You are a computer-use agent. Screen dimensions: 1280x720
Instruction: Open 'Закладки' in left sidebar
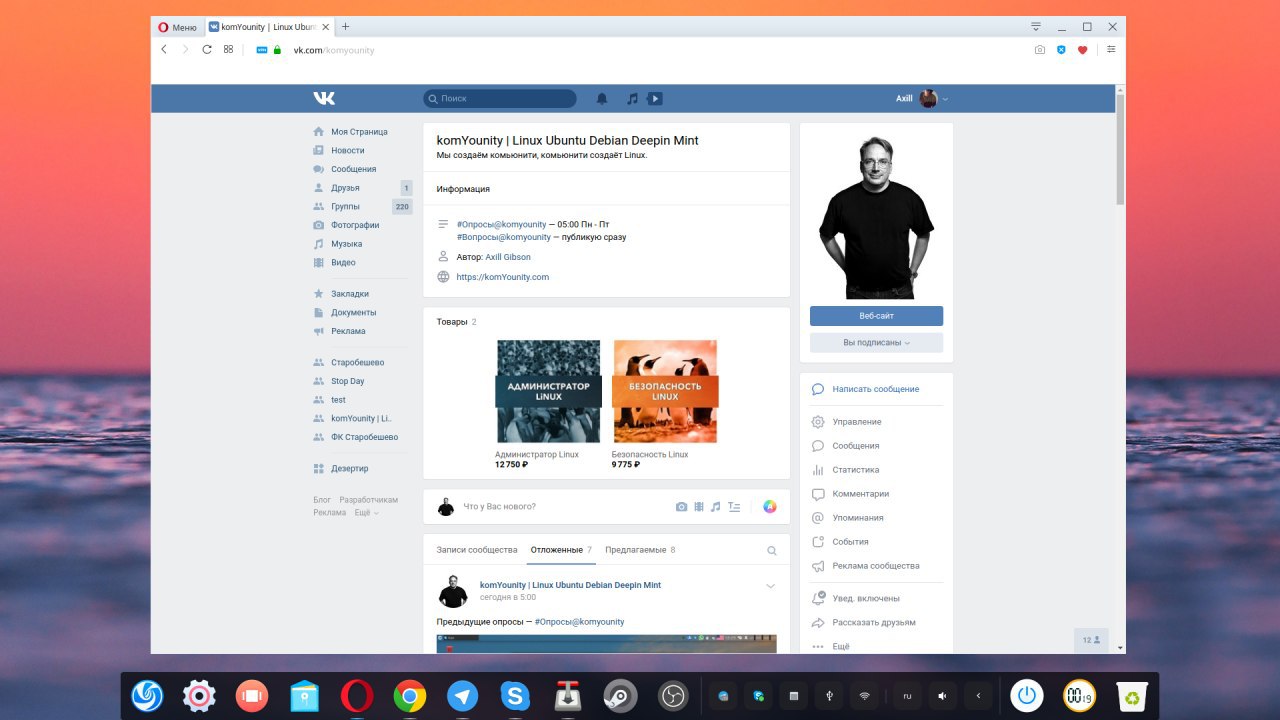350,294
